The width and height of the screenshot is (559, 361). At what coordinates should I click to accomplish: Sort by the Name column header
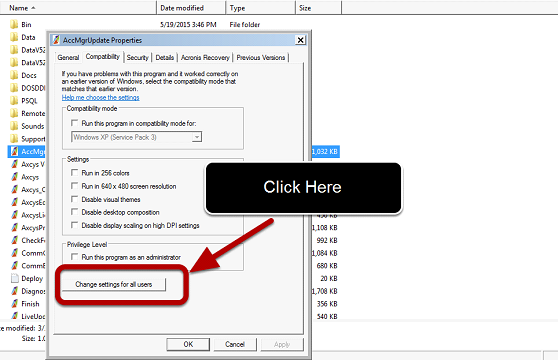78,7
